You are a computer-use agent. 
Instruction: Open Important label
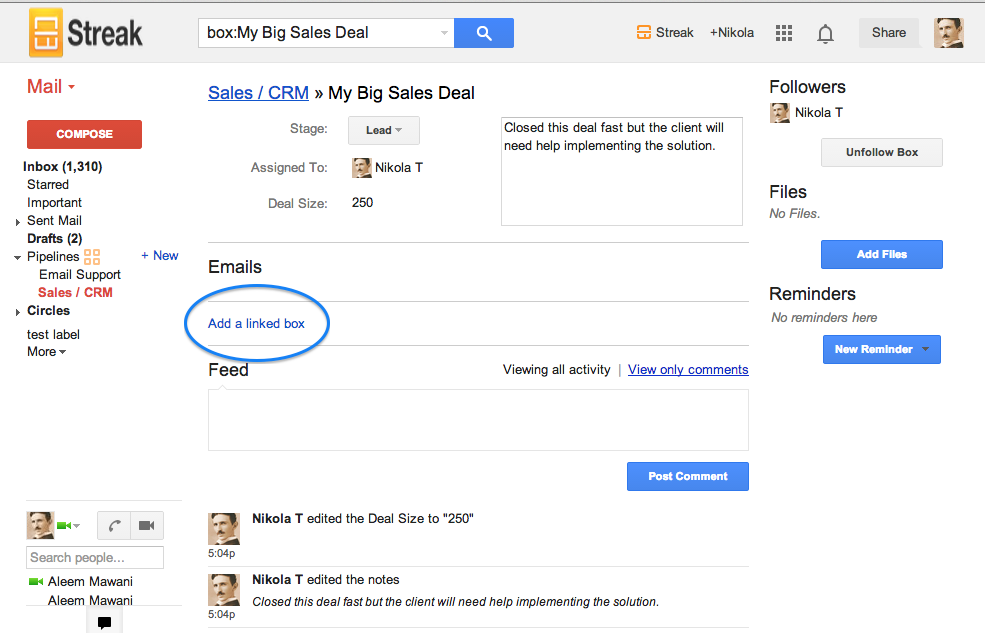[54, 203]
